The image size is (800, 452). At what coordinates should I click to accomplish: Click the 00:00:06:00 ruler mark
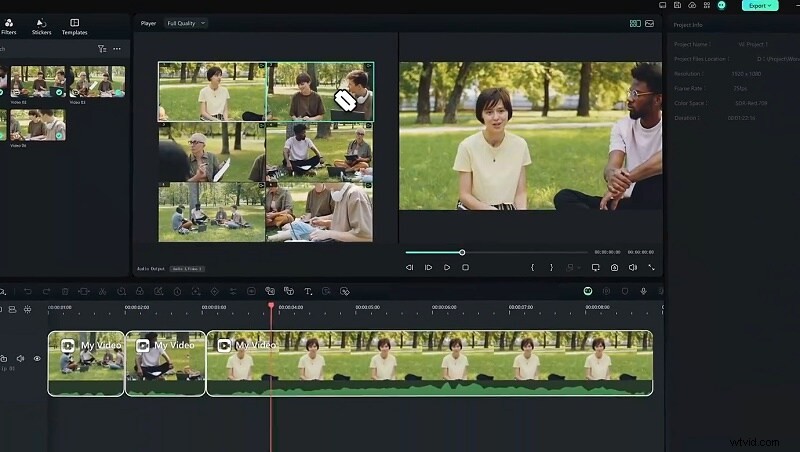tap(444, 307)
